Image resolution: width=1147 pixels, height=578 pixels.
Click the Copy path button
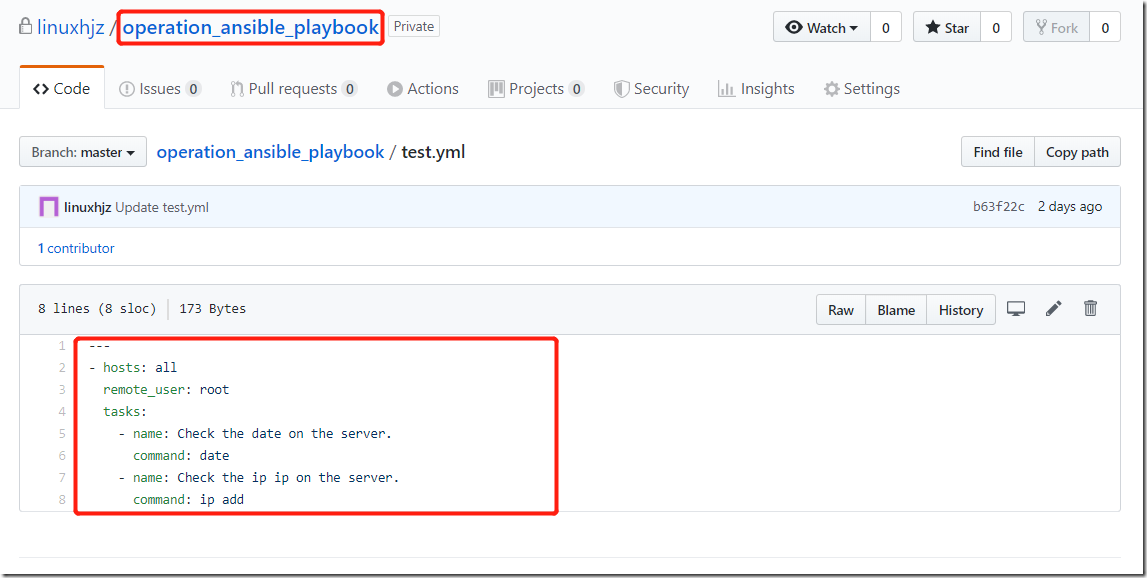(1078, 152)
